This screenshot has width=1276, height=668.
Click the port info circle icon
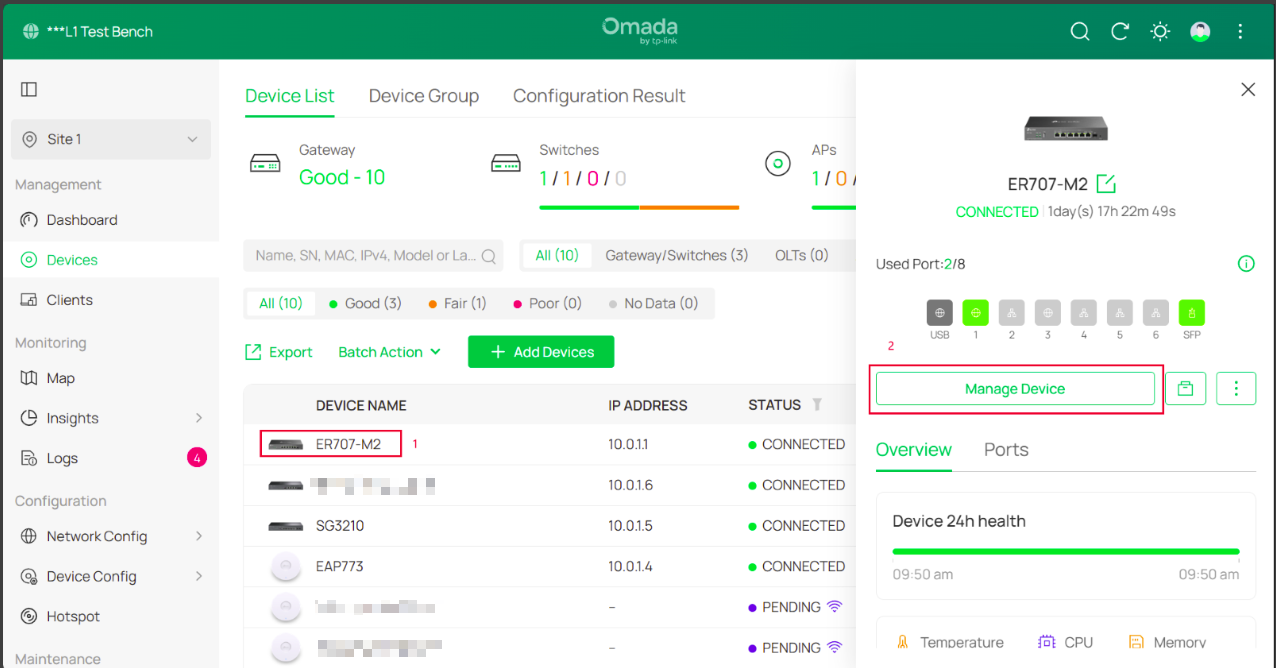1246,264
